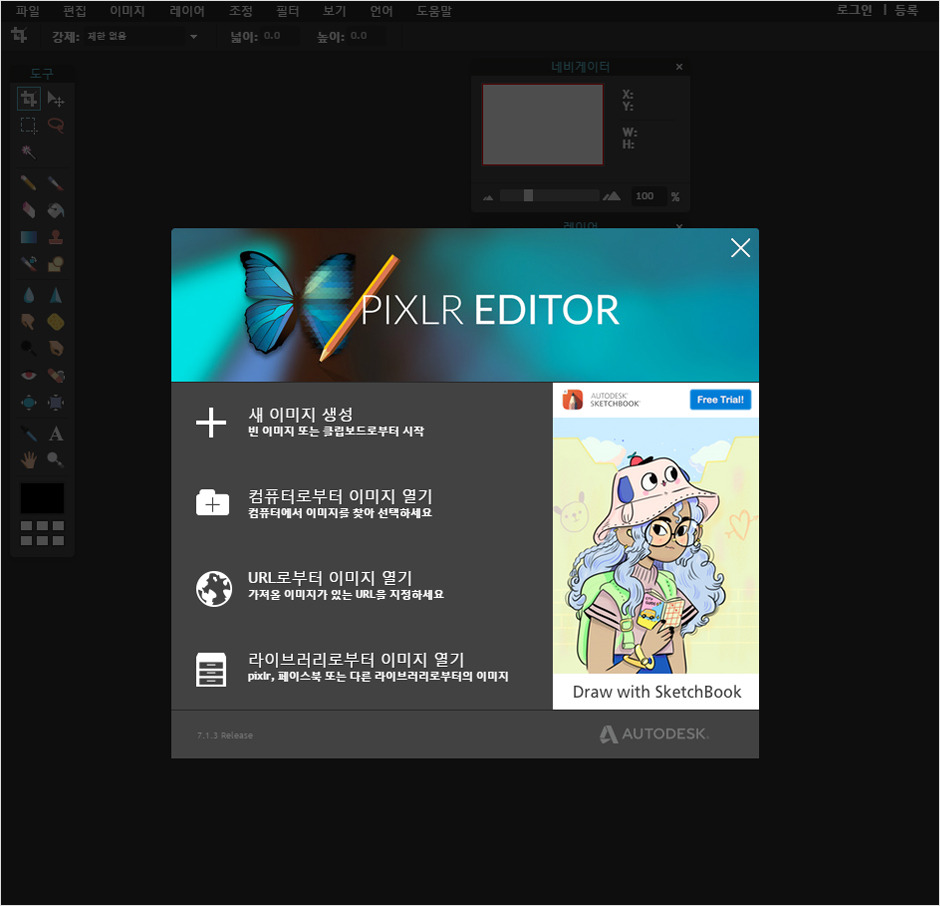Select the Crop tool in the tools panel
This screenshot has height=906, width=940.
(29, 99)
